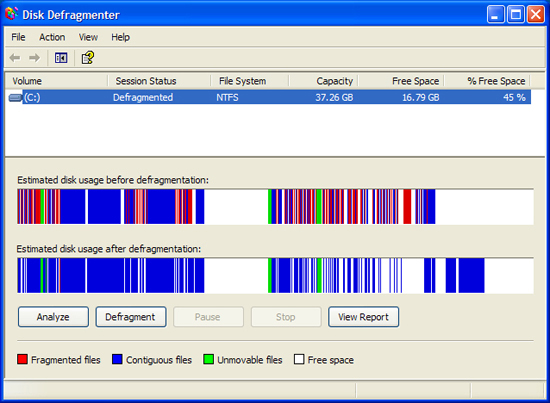
Task: Click the 'Fragmented files' legend label
Action: pos(66,360)
